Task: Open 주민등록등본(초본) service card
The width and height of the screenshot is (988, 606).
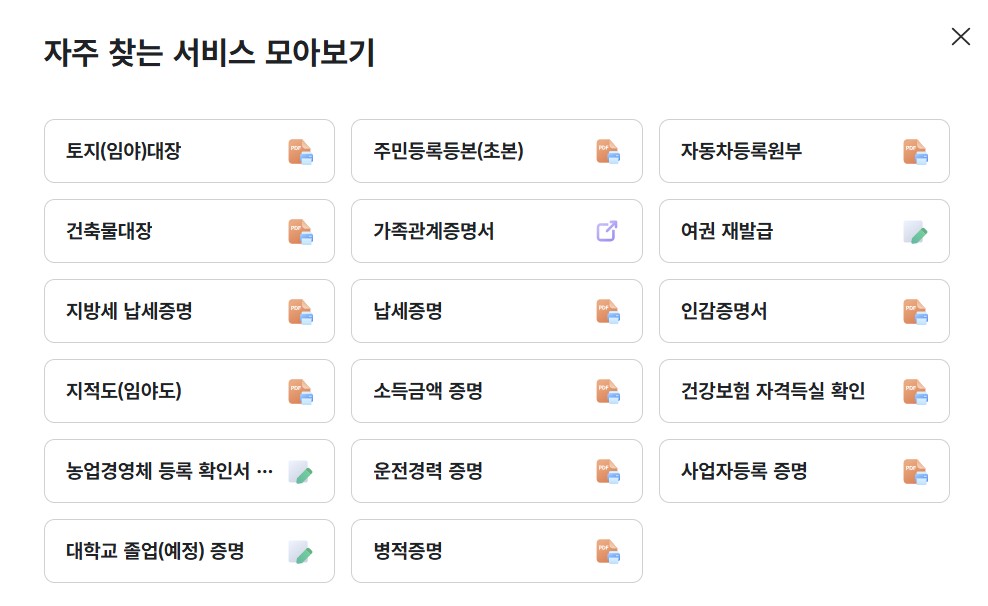Action: [x=496, y=151]
